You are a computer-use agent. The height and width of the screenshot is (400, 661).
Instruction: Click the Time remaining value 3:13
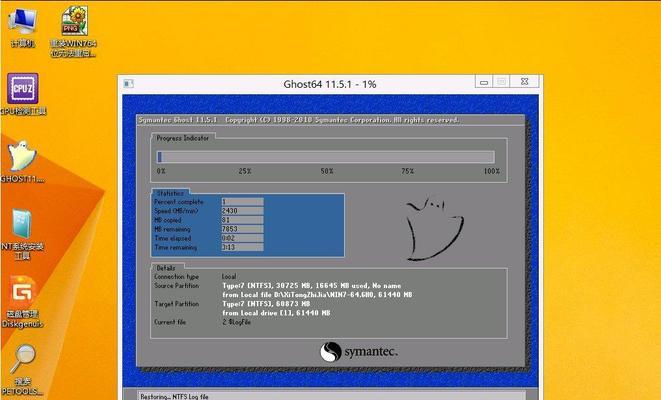coord(242,247)
